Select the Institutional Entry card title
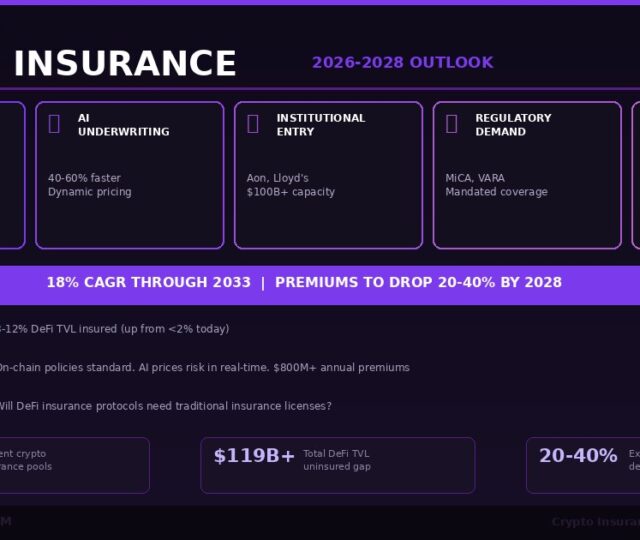Viewport: 640px width, 540px height. (320, 125)
